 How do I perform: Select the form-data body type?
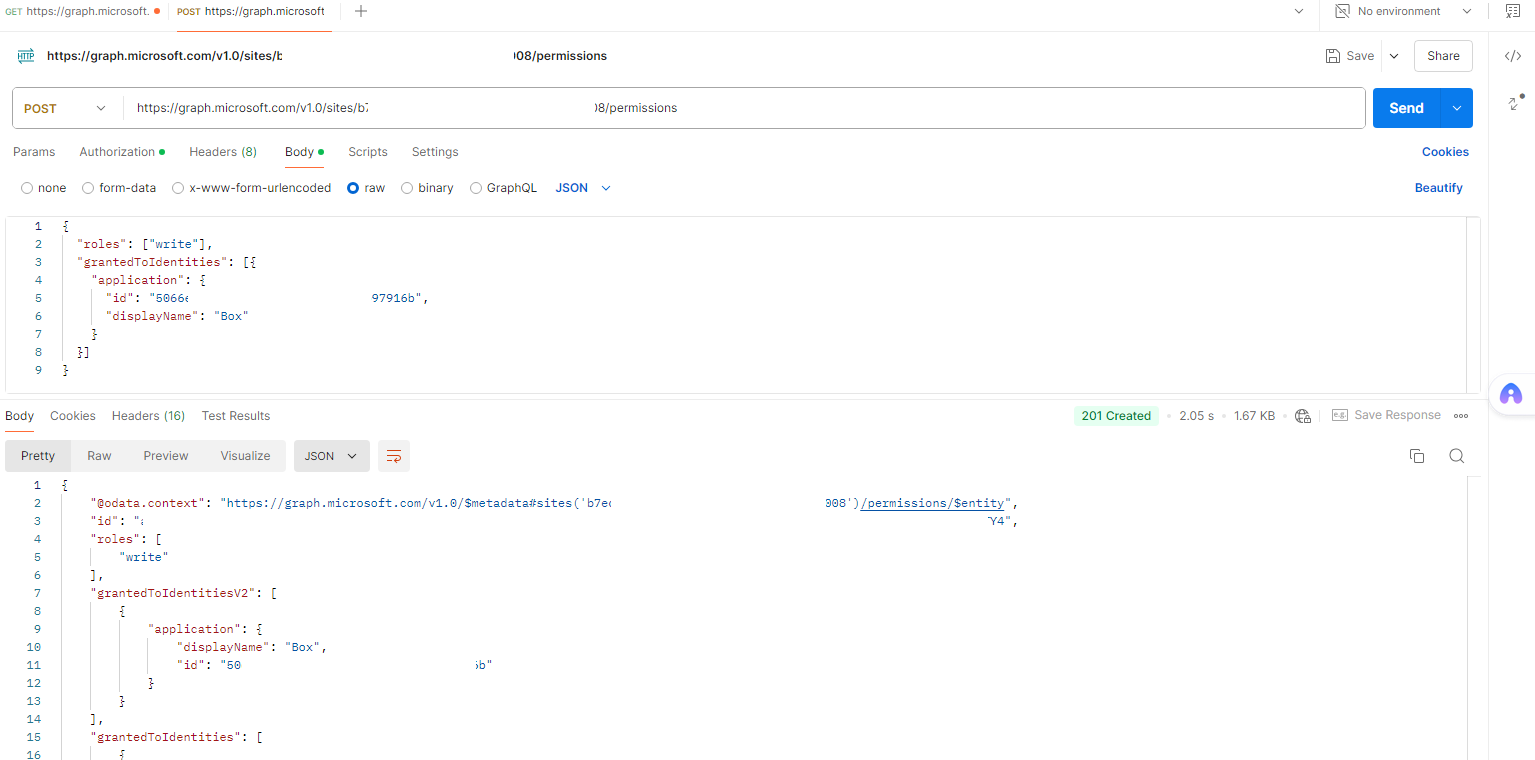point(88,187)
